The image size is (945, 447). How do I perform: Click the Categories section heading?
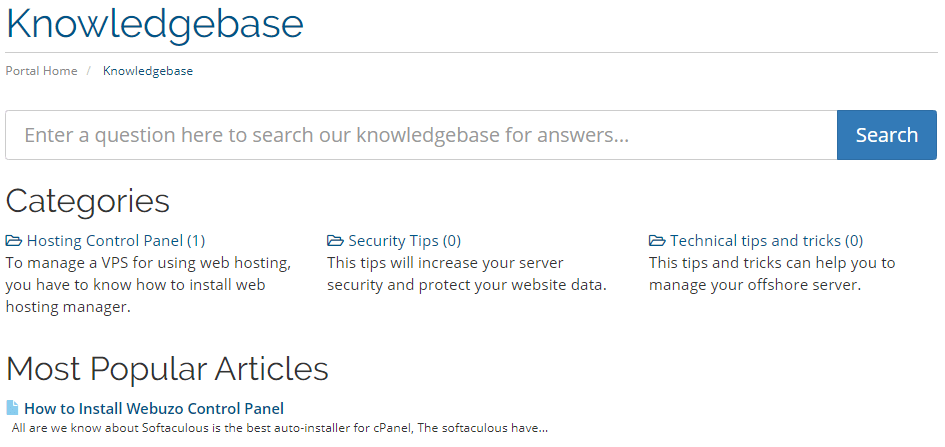tap(87, 201)
